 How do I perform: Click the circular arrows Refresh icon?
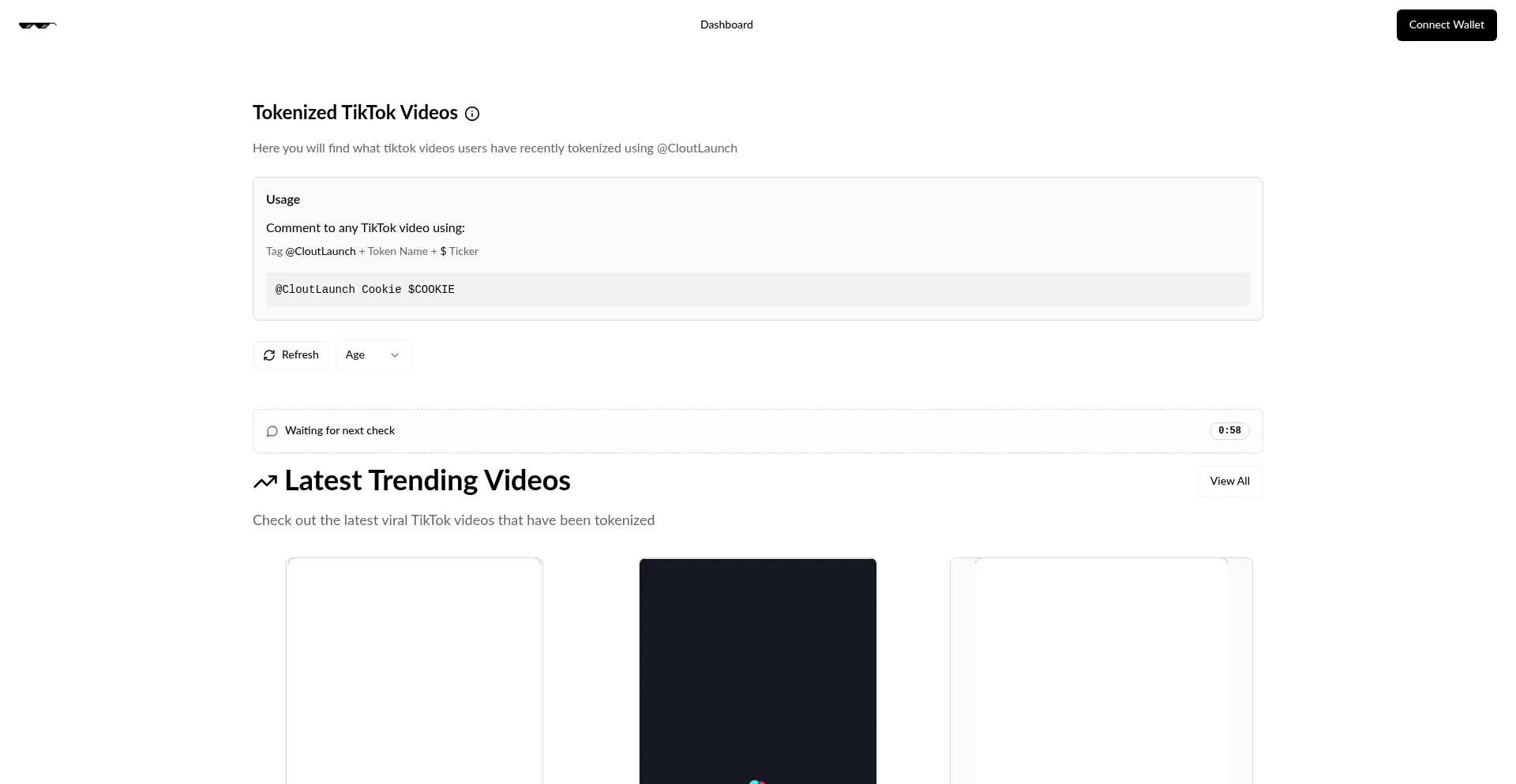click(x=269, y=355)
